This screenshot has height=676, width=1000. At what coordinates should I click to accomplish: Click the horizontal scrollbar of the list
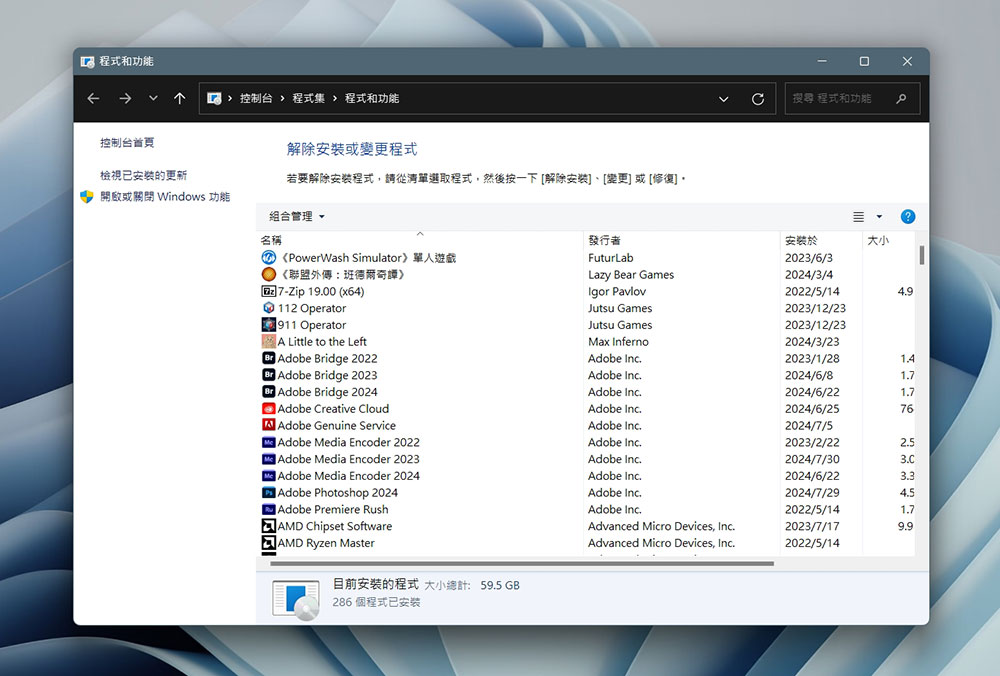(x=522, y=564)
